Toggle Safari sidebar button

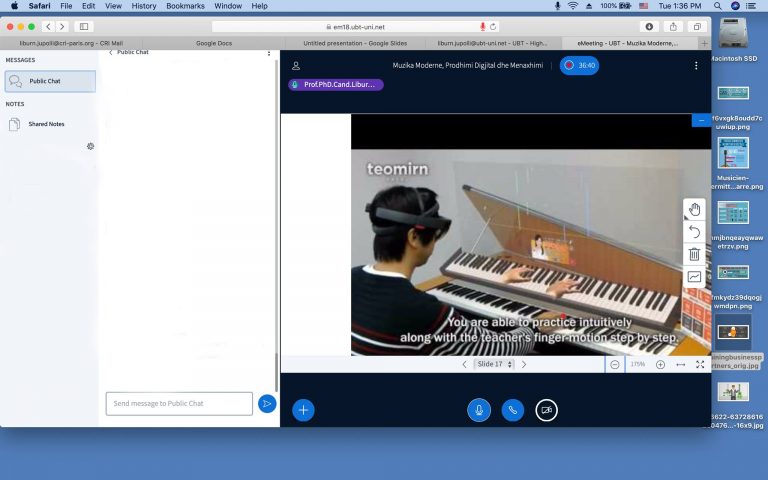(x=84, y=26)
